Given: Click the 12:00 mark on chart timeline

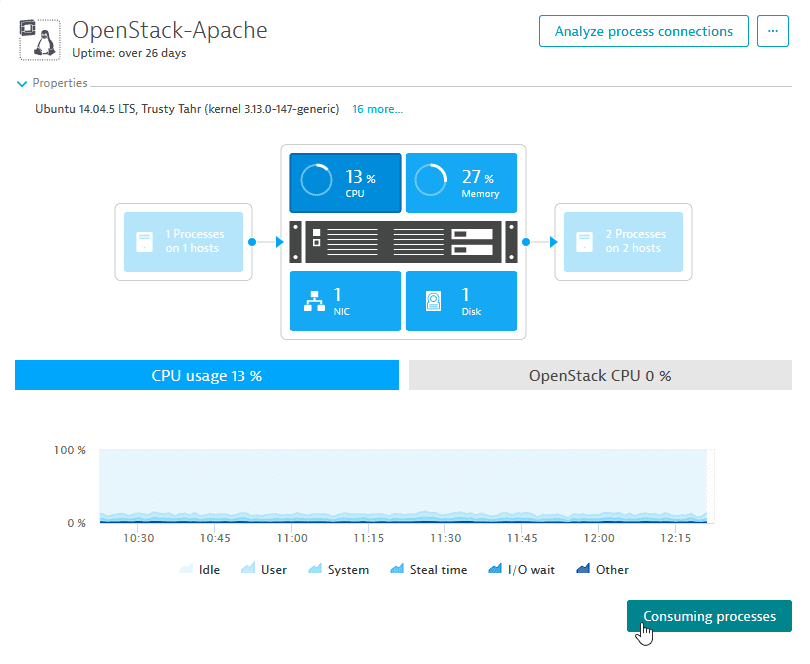Looking at the screenshot, I should point(599,538).
